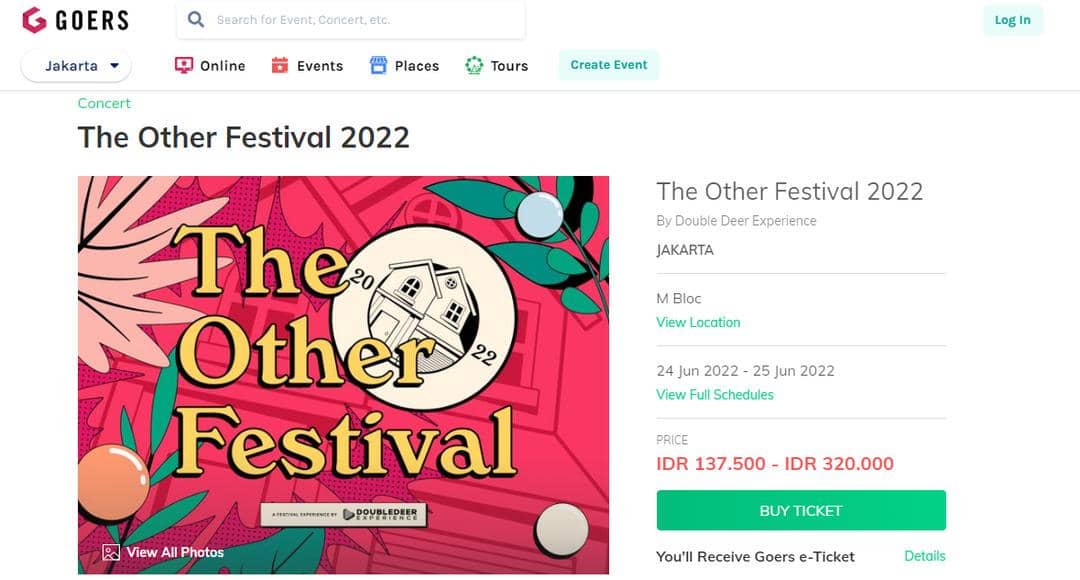Open View Location for M Bloc

698,322
